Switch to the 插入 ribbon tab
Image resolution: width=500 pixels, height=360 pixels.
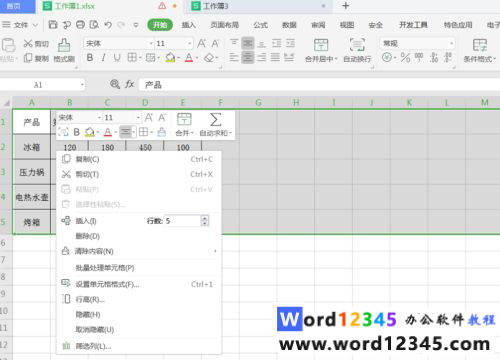(x=189, y=25)
